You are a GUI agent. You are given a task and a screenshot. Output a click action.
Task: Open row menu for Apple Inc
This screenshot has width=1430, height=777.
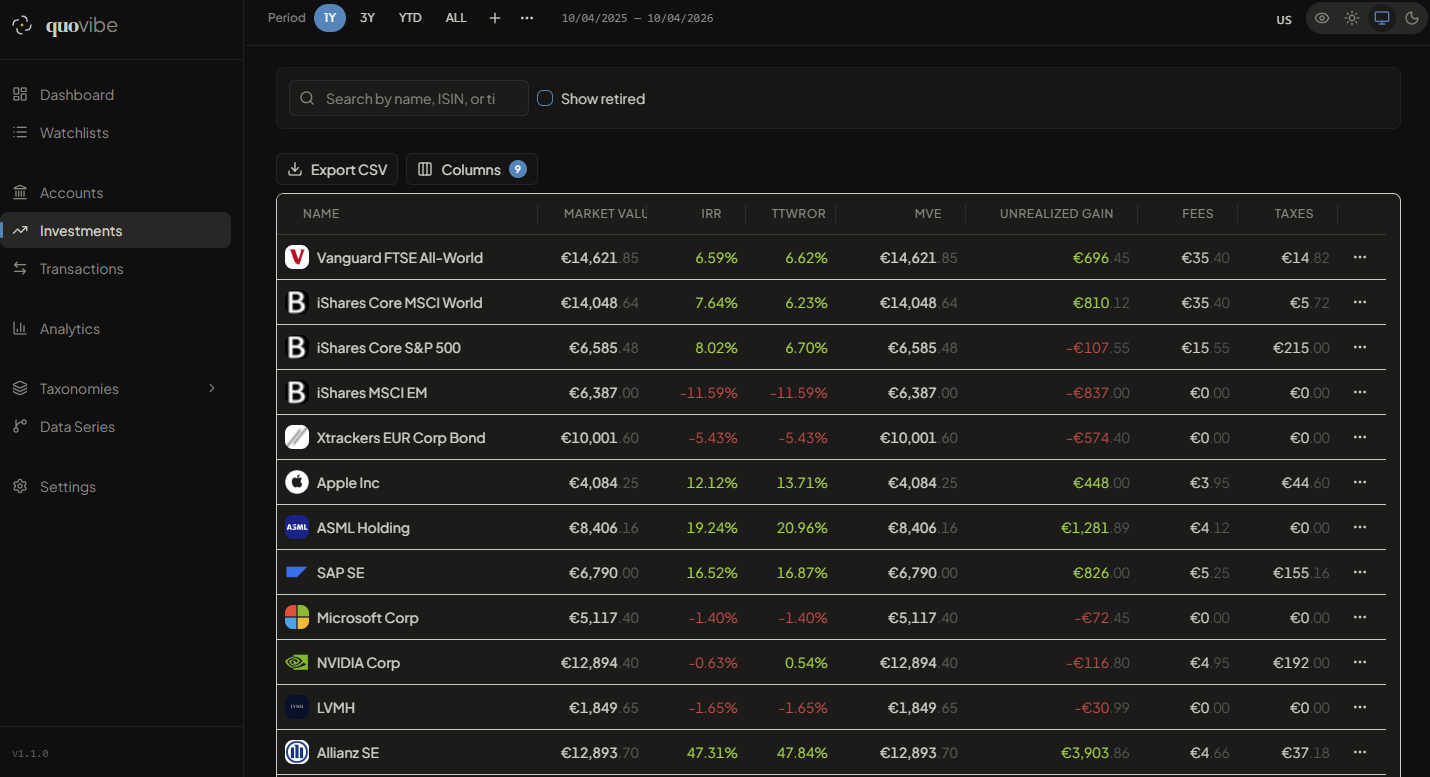1359,482
